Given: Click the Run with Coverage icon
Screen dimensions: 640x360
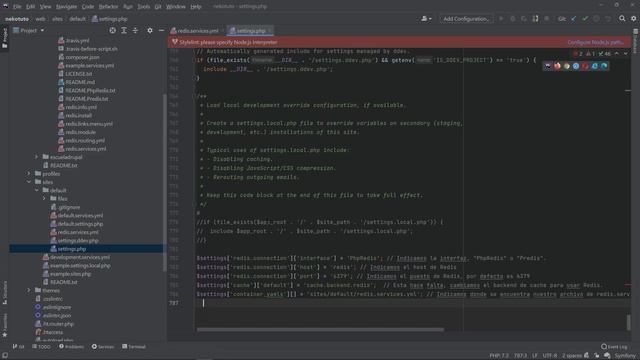Looking at the screenshot, I should click(524, 19).
